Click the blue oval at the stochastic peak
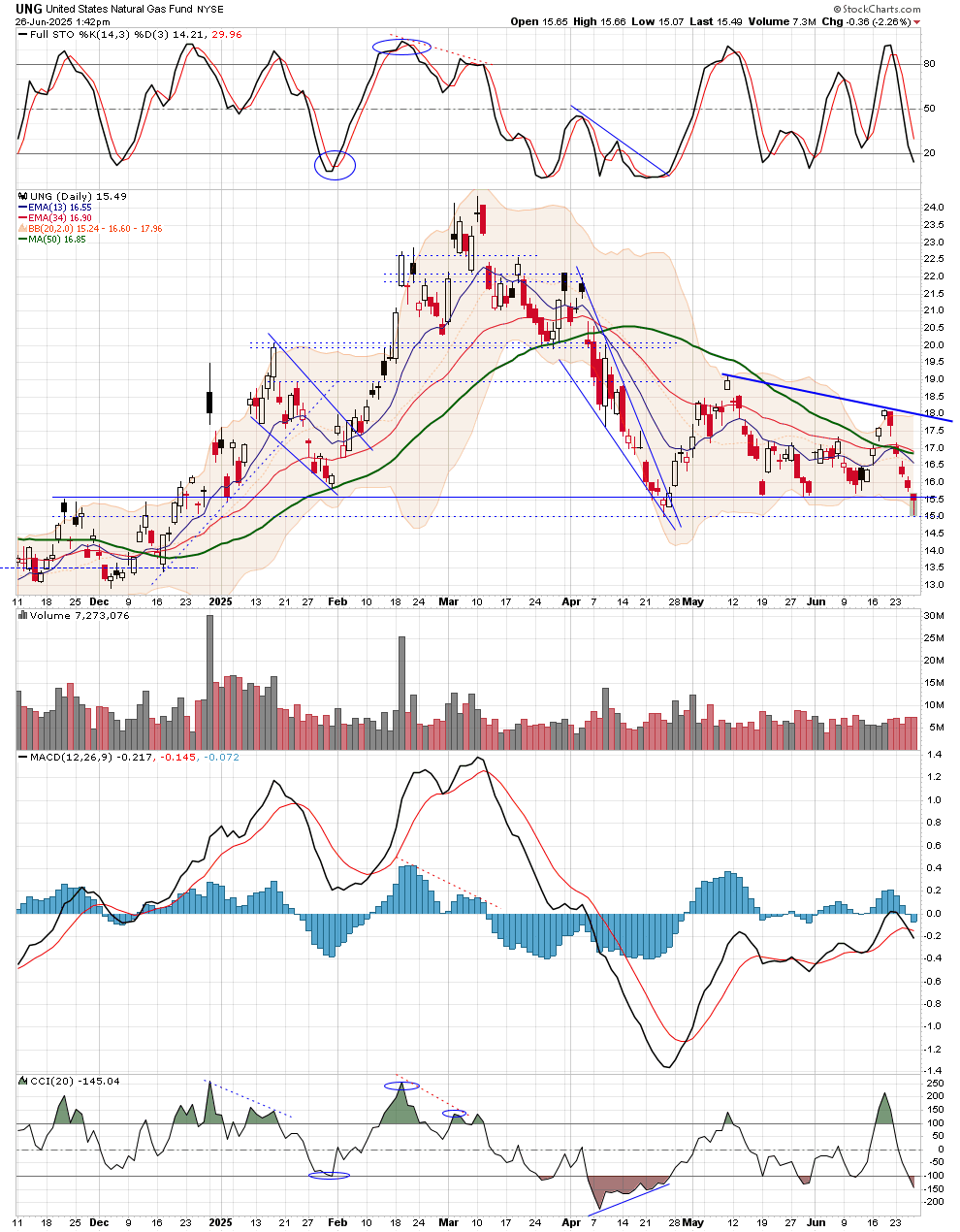Viewport: 960px width, 1232px height. [401, 47]
